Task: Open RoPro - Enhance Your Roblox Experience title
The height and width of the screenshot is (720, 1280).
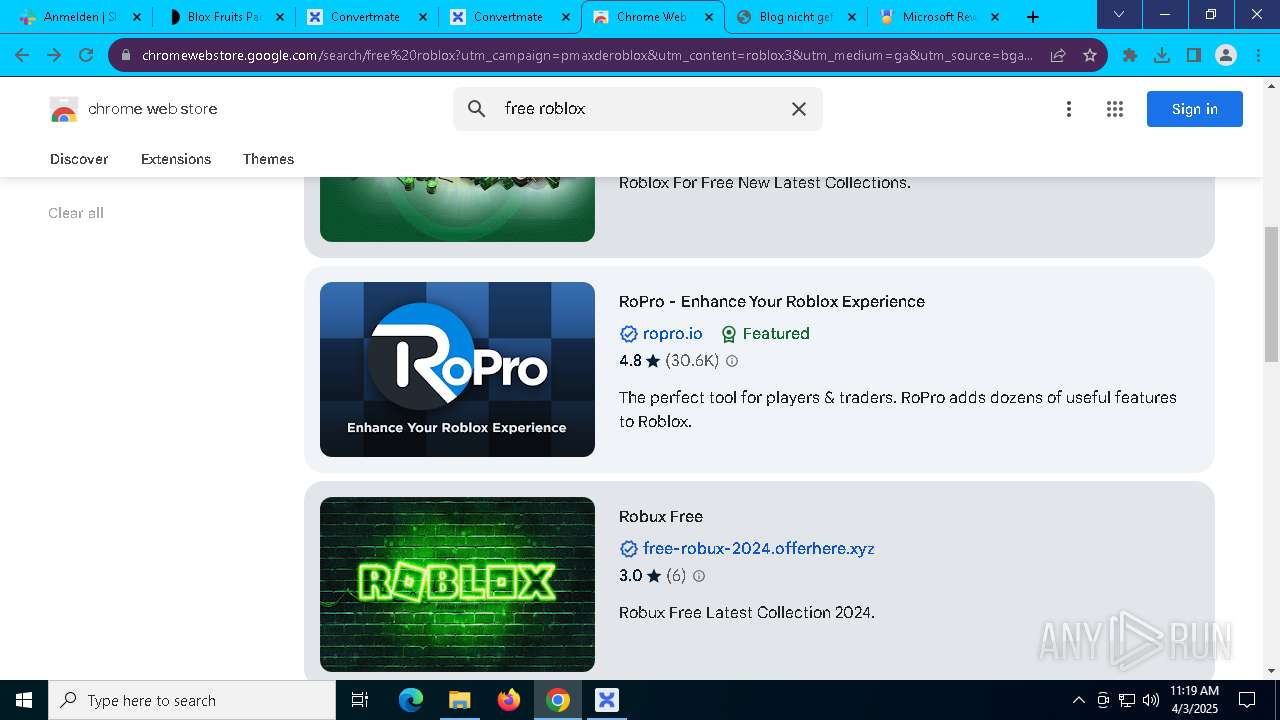Action: click(772, 302)
